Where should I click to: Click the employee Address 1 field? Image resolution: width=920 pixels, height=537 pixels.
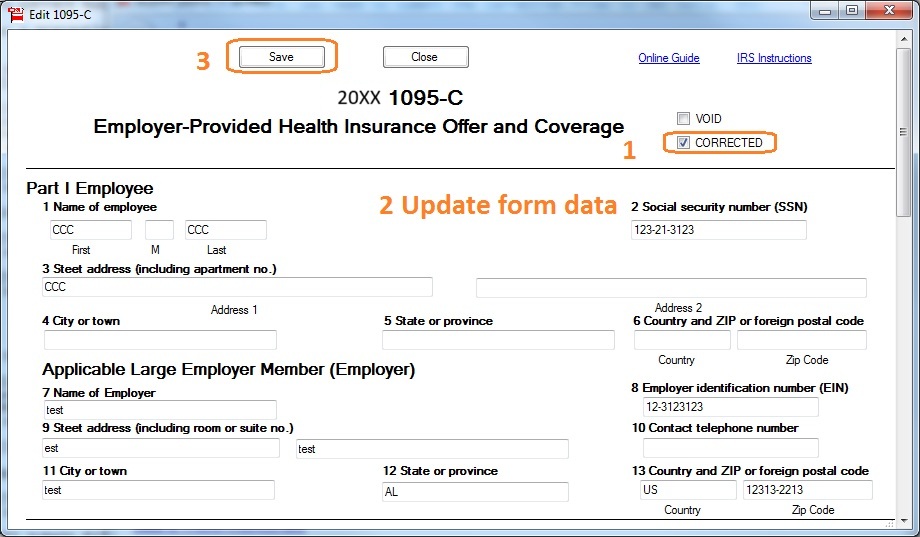[x=237, y=287]
